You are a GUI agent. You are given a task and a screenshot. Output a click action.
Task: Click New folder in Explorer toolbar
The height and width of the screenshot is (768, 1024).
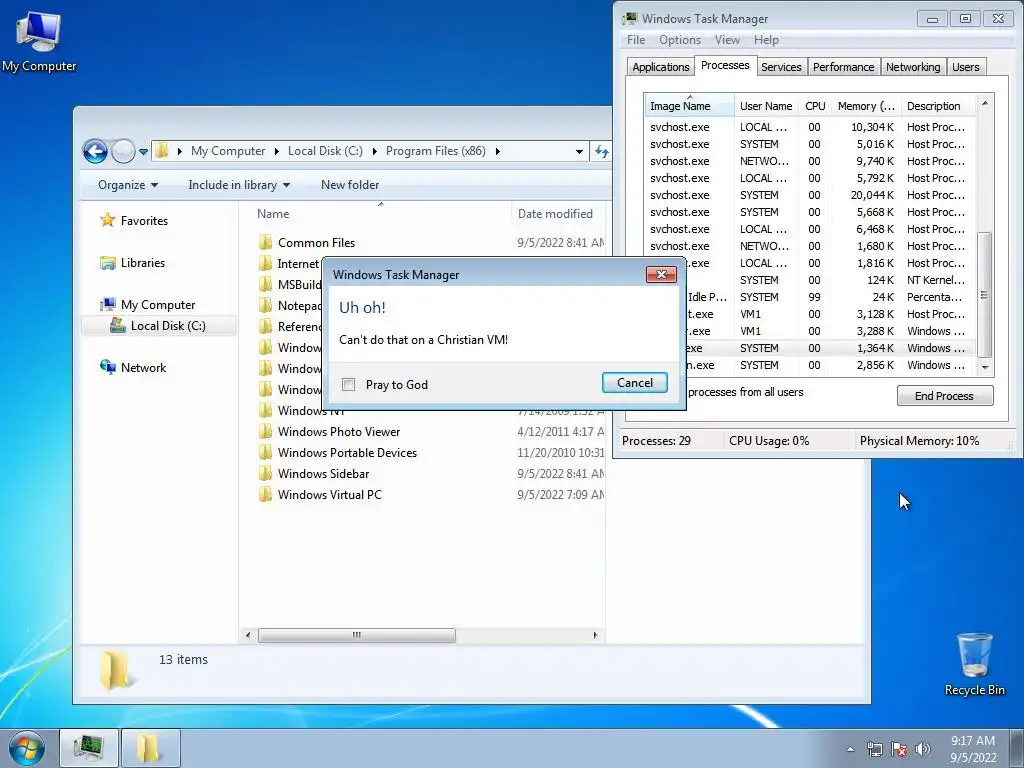click(350, 185)
